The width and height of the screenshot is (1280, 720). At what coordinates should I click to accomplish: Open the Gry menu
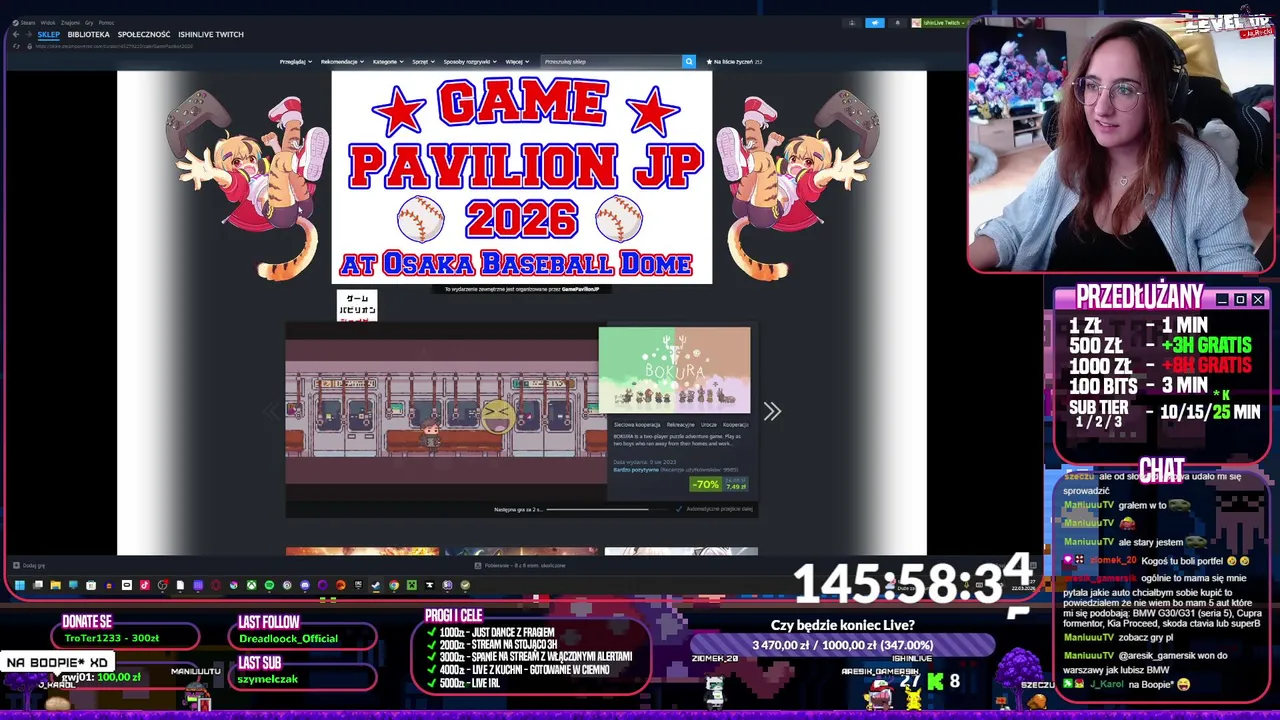point(89,22)
